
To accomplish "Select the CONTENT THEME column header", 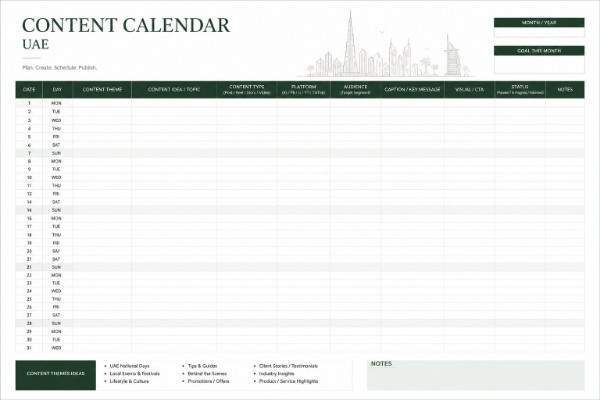I will pyautogui.click(x=102, y=90).
